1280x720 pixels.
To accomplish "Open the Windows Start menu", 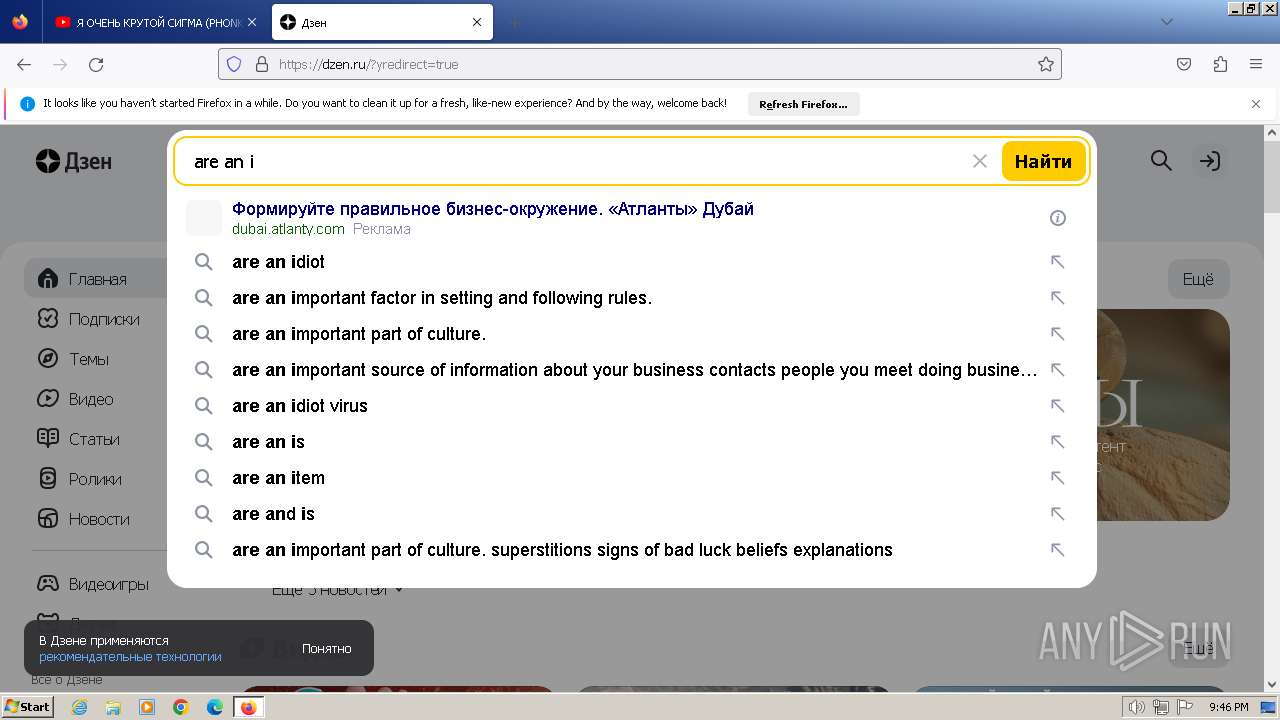I will pos(28,707).
